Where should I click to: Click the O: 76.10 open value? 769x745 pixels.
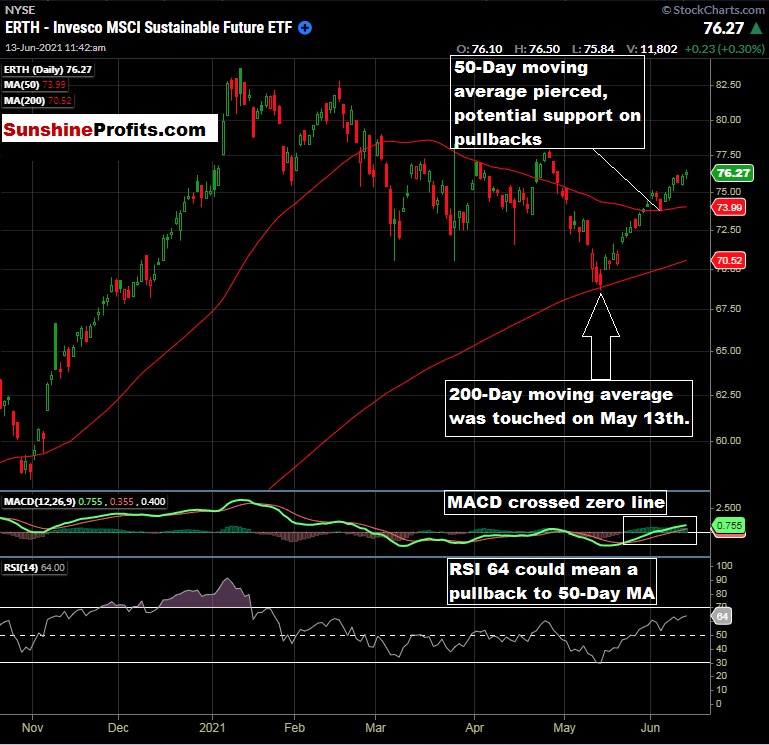tap(479, 49)
